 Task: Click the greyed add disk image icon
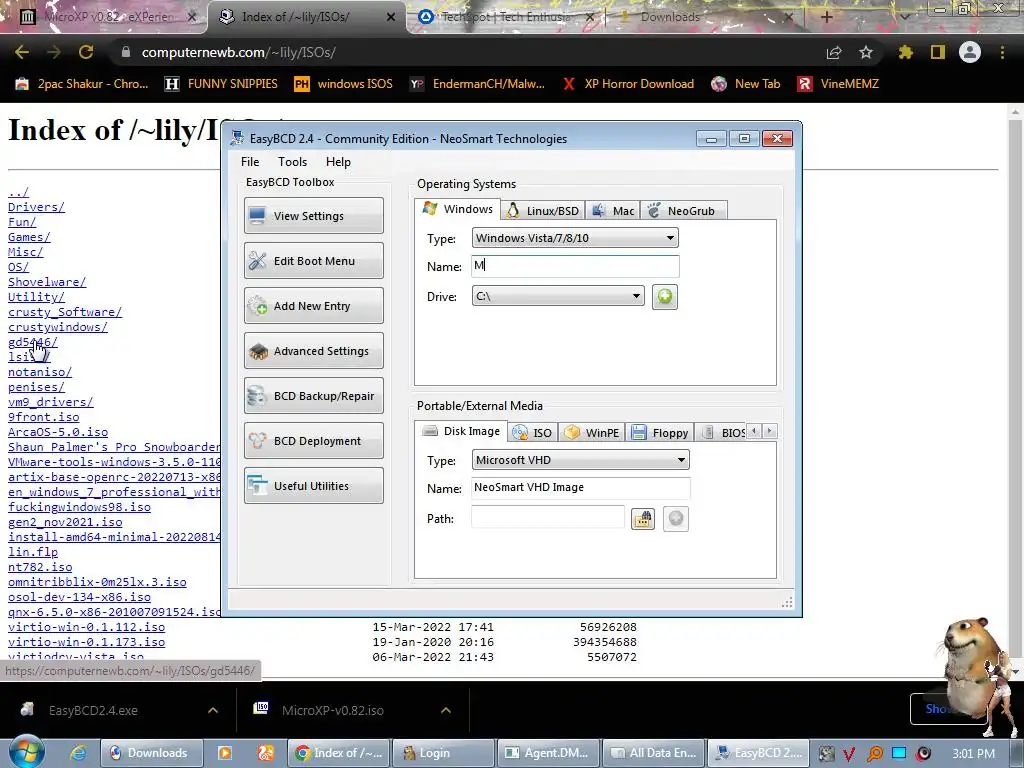675,519
